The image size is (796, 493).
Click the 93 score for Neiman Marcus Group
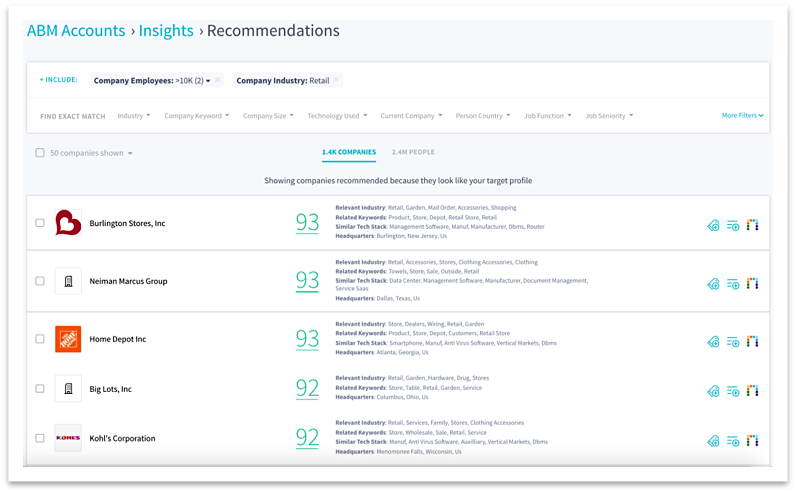pos(307,280)
